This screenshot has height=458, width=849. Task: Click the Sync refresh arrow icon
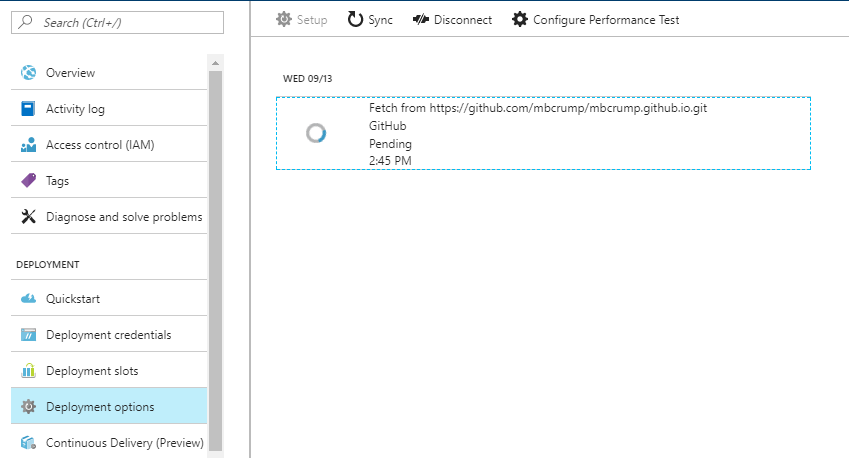click(x=355, y=19)
